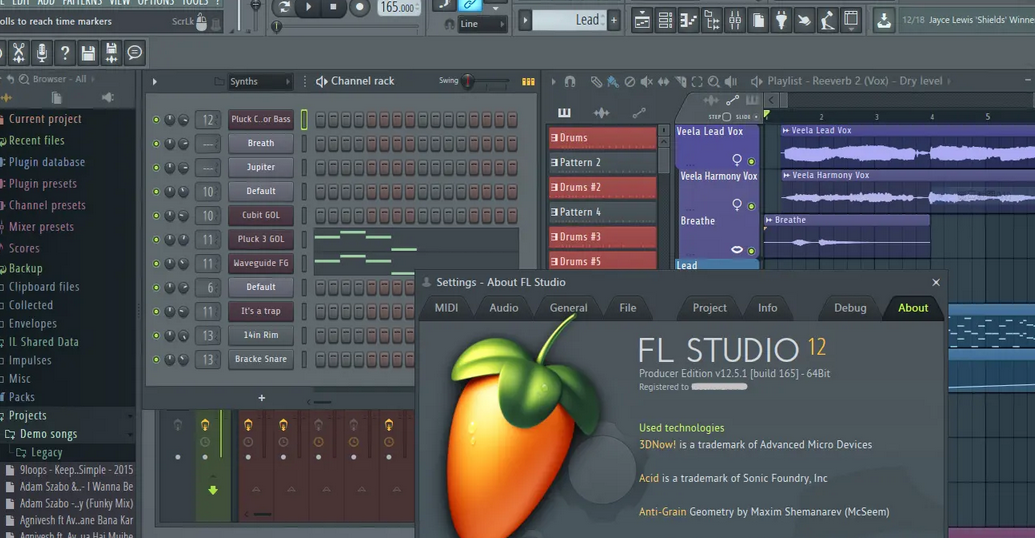Viewport: 1035px width, 538px height.
Task: Mute the Cubit GOL channel
Action: (x=156, y=215)
